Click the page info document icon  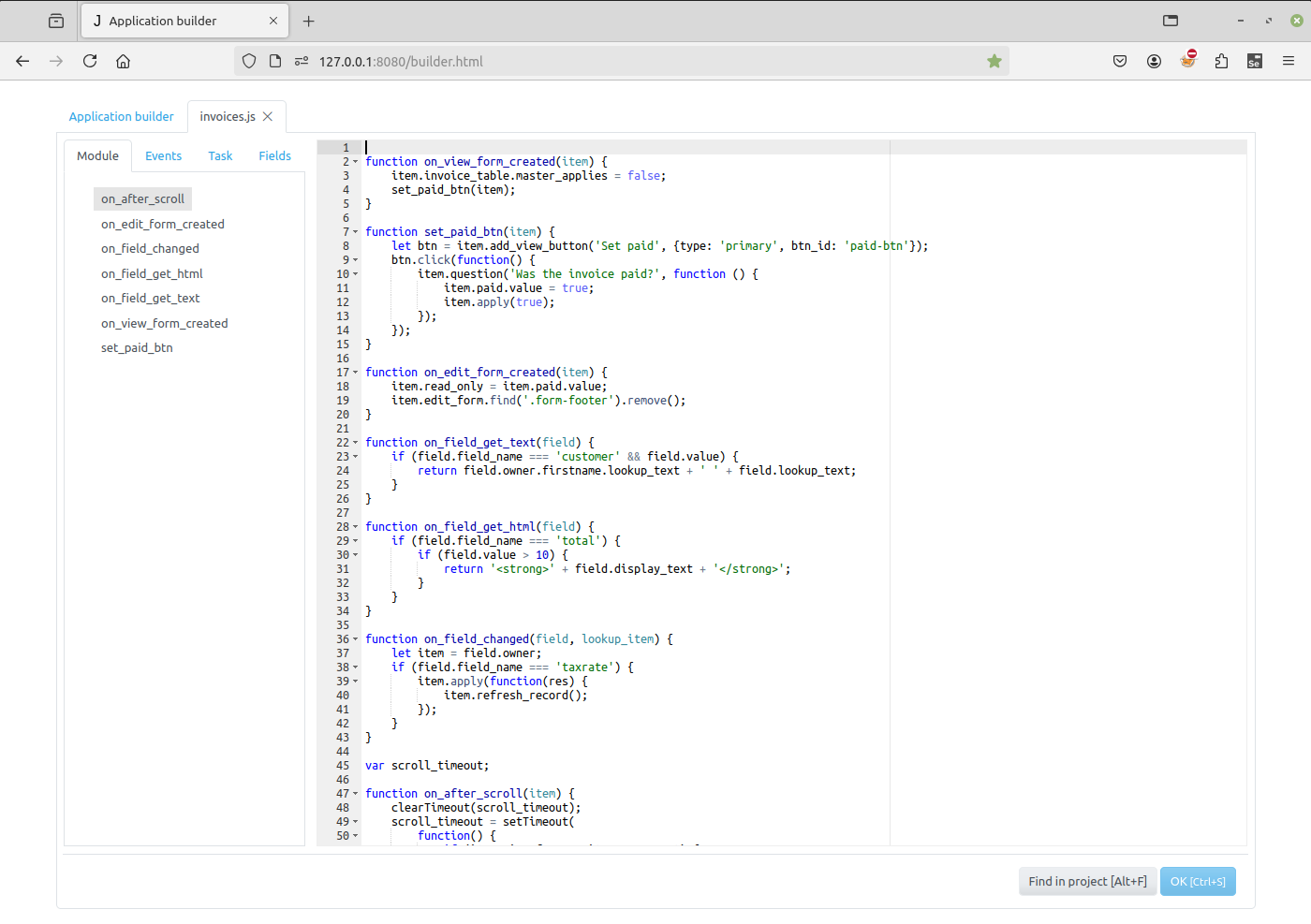click(275, 61)
